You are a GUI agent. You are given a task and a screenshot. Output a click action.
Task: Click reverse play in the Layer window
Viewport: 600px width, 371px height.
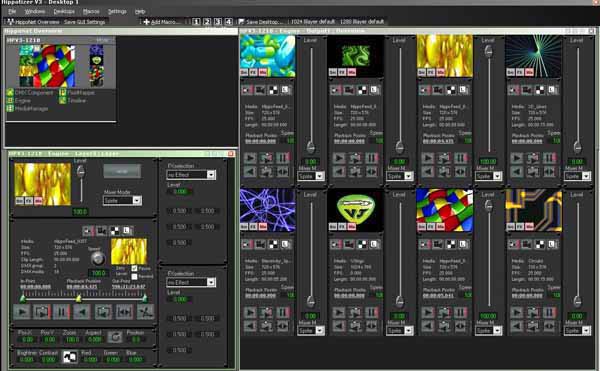[x=82, y=312]
